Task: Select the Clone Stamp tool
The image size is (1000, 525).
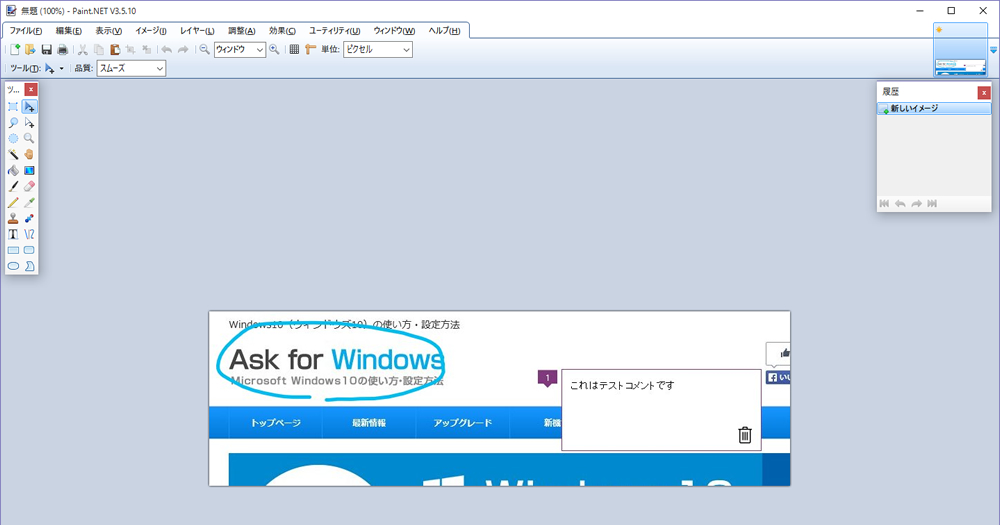Action: click(x=13, y=218)
